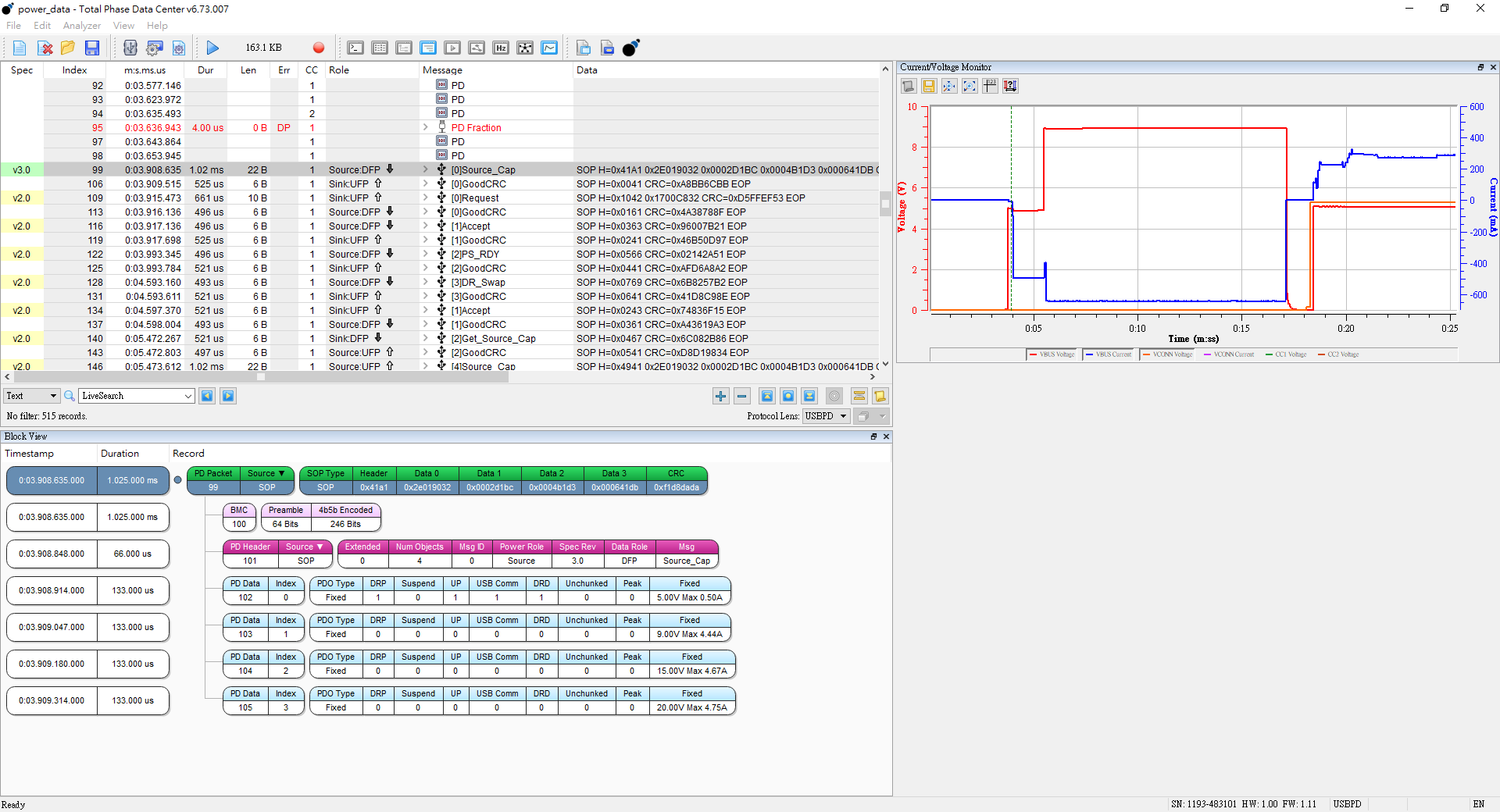Click the Run Capture play button
The width and height of the screenshot is (1500, 812).
(x=212, y=48)
